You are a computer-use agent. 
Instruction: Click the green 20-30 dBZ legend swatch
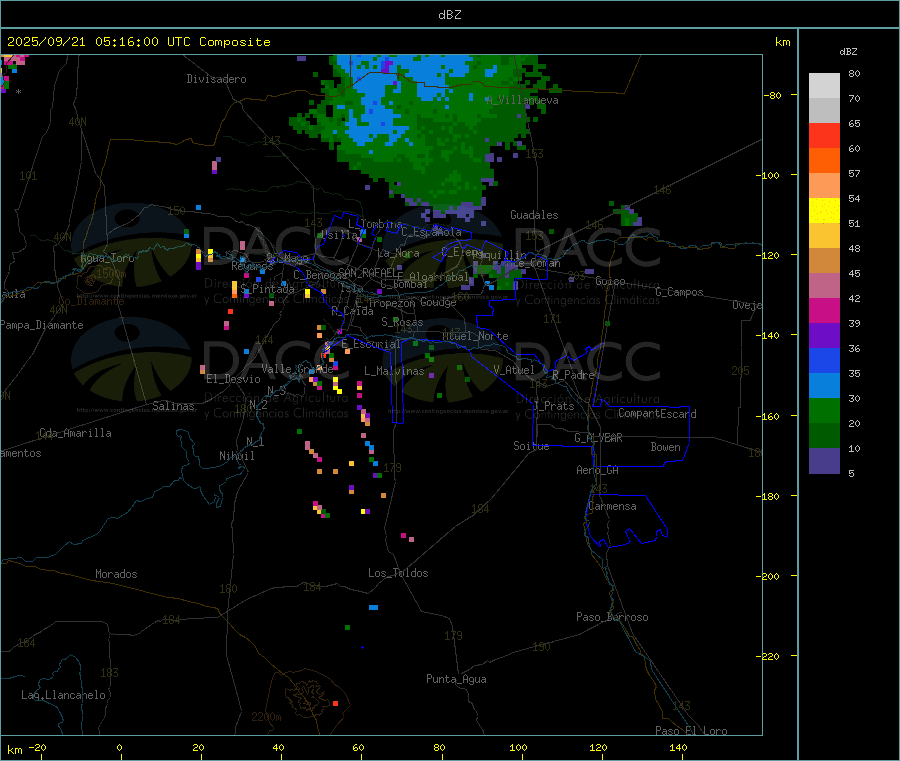824,410
